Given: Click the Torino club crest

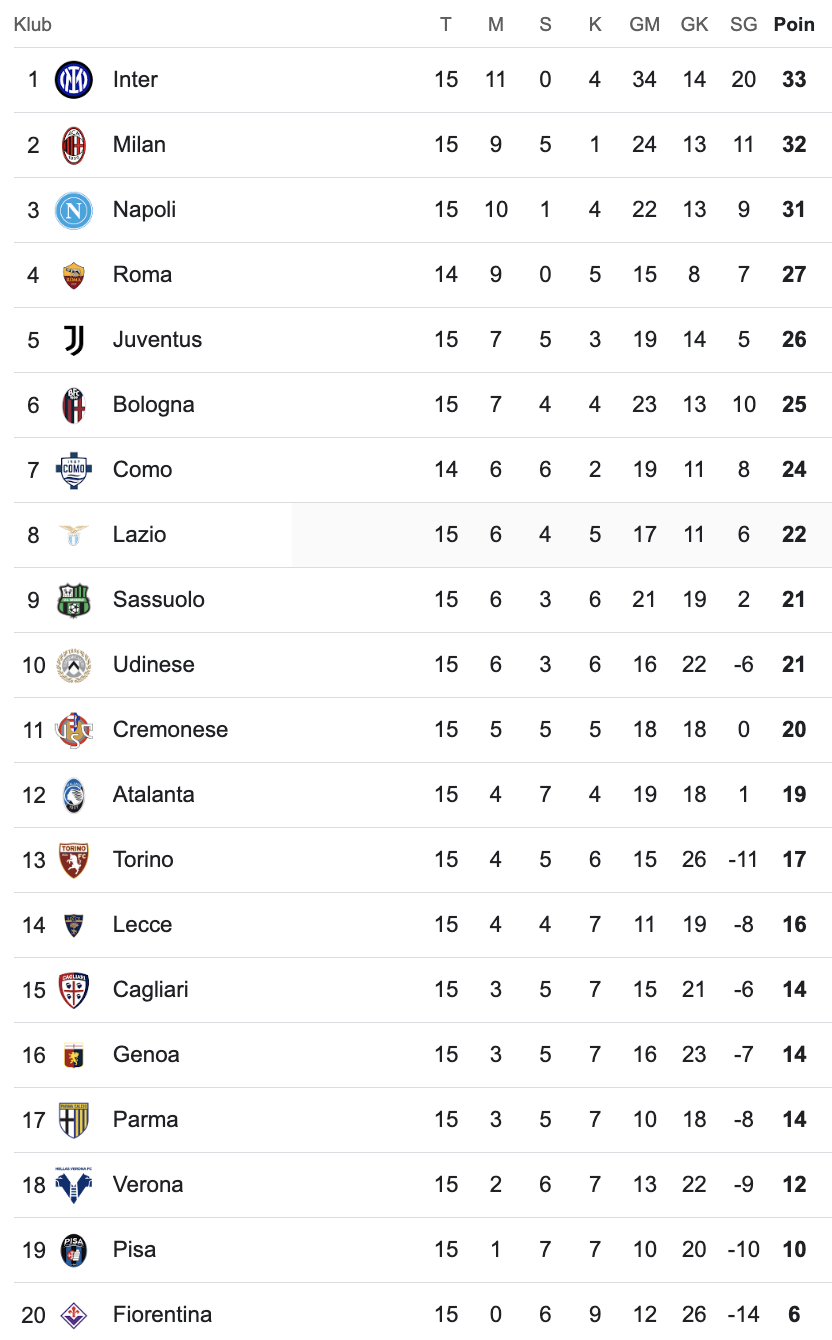Looking at the screenshot, I should pos(74,860).
